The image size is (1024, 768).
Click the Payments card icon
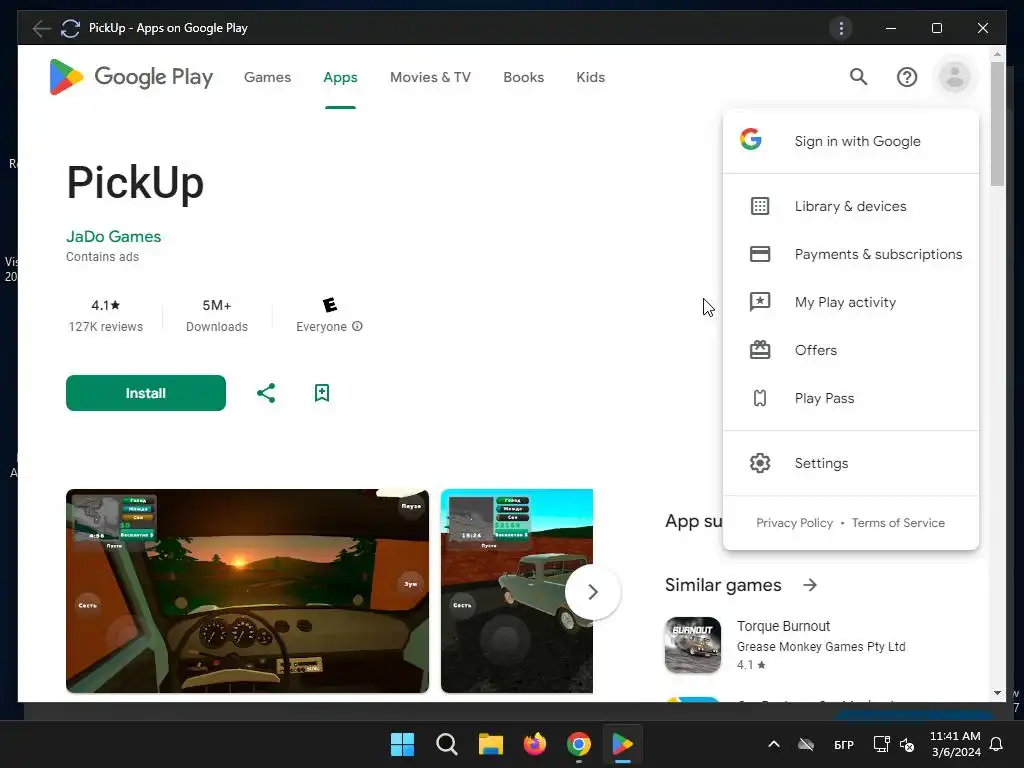coord(760,254)
